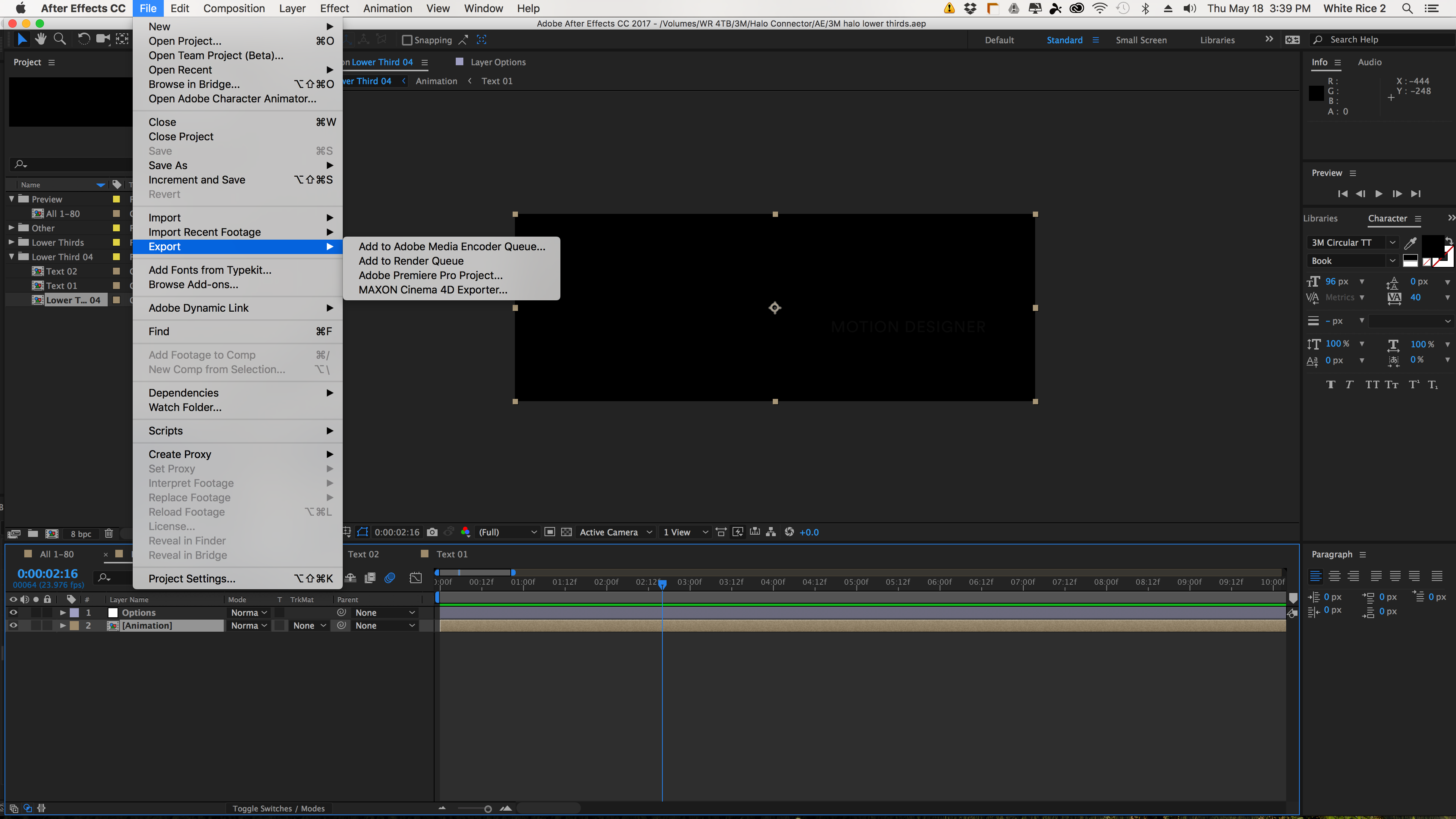
Task: Choose Add to Render Queue
Action: (411, 260)
